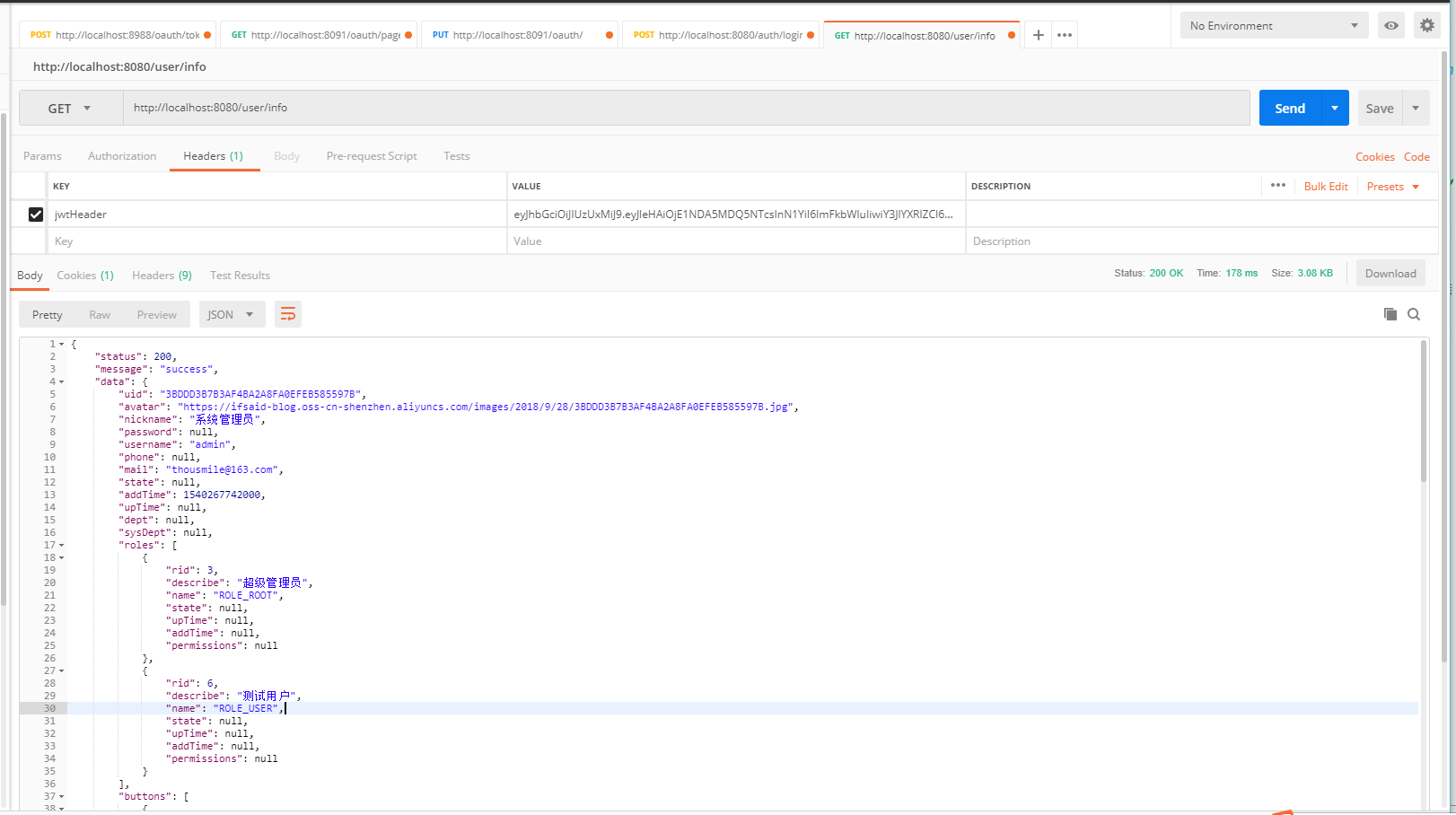Open the Save button dropdown arrow
The height and width of the screenshot is (815, 1456).
[1416, 108]
